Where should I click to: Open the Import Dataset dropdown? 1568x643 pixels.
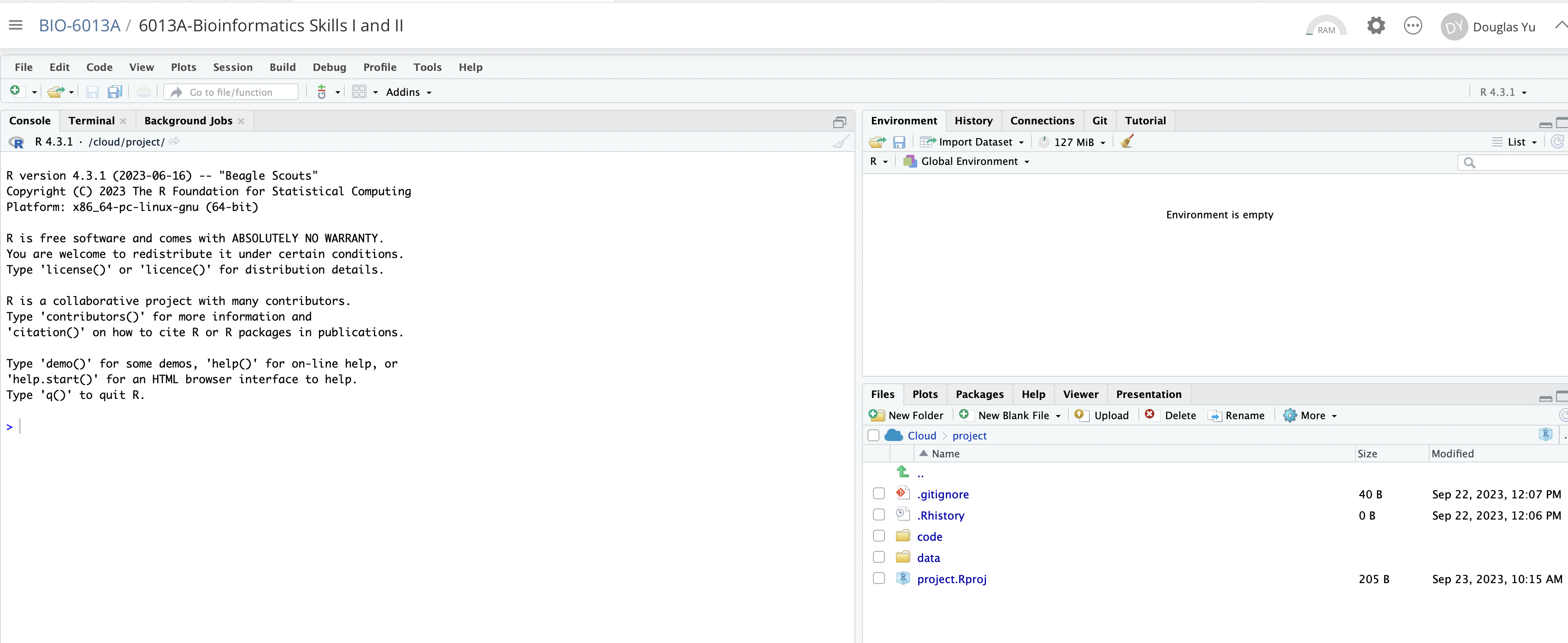(x=972, y=142)
